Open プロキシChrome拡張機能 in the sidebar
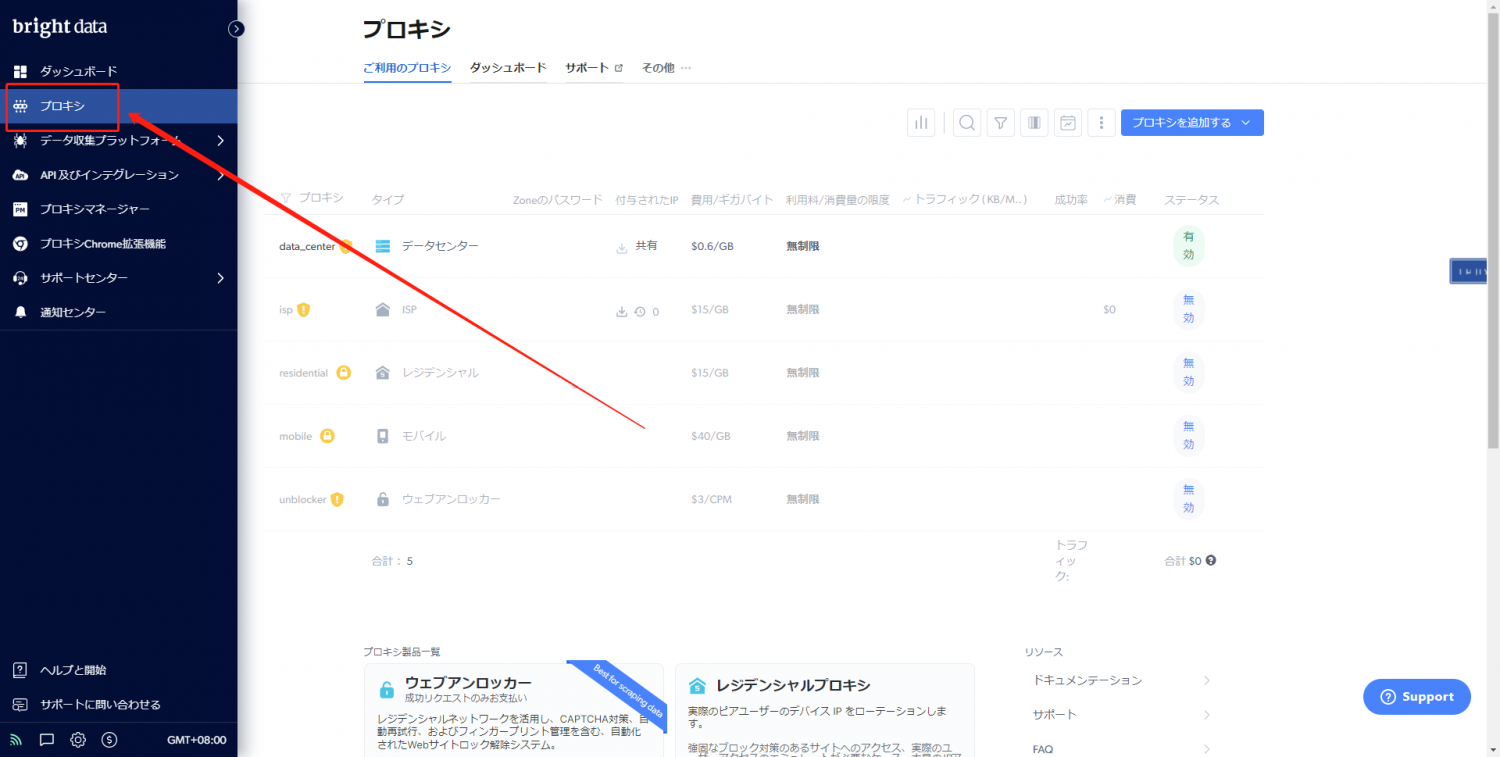1500x757 pixels. (x=118, y=243)
